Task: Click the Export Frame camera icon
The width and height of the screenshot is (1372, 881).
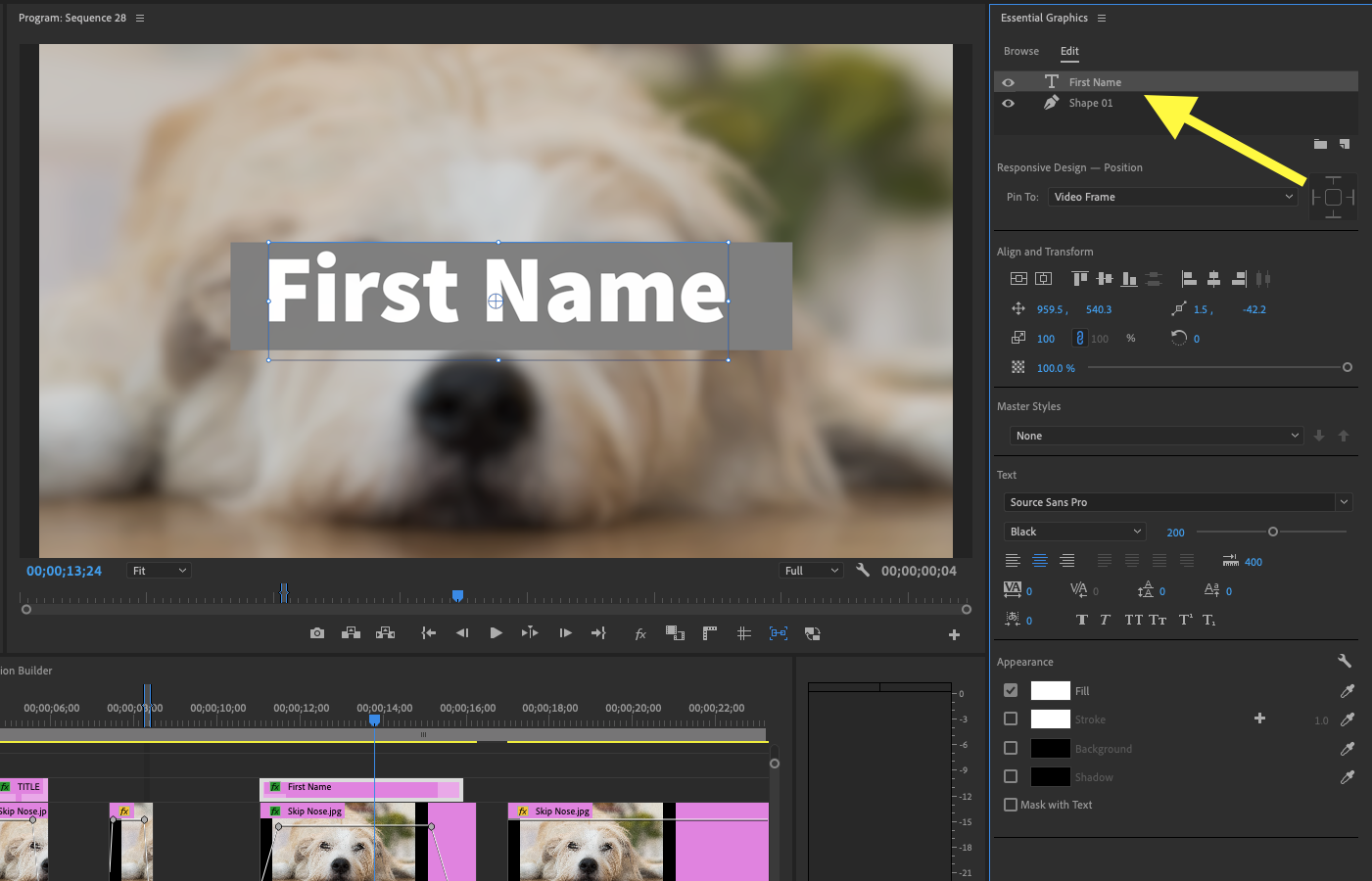Action: 317,633
